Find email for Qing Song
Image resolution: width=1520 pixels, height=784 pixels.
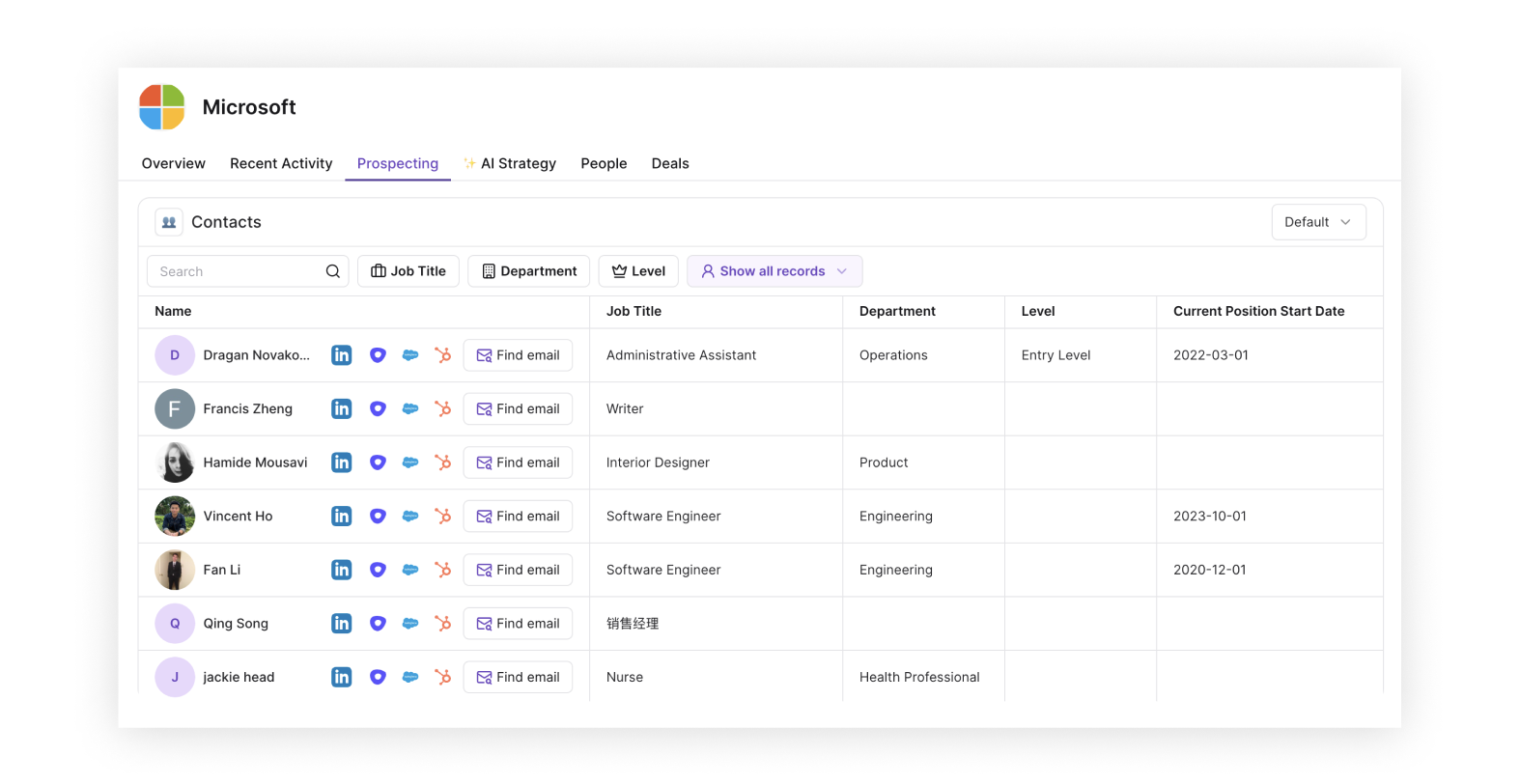coord(518,624)
